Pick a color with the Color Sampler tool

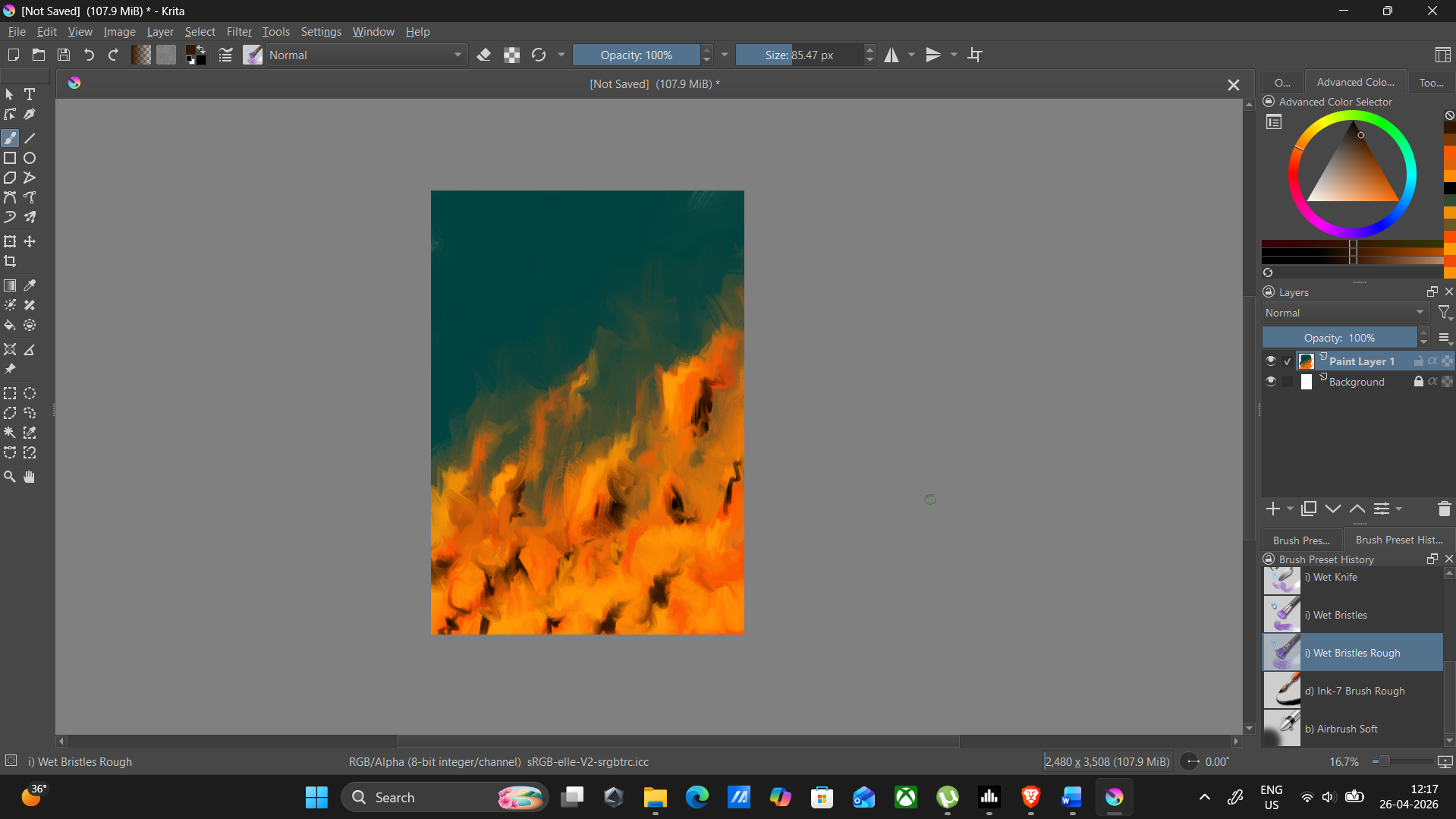pyautogui.click(x=30, y=285)
